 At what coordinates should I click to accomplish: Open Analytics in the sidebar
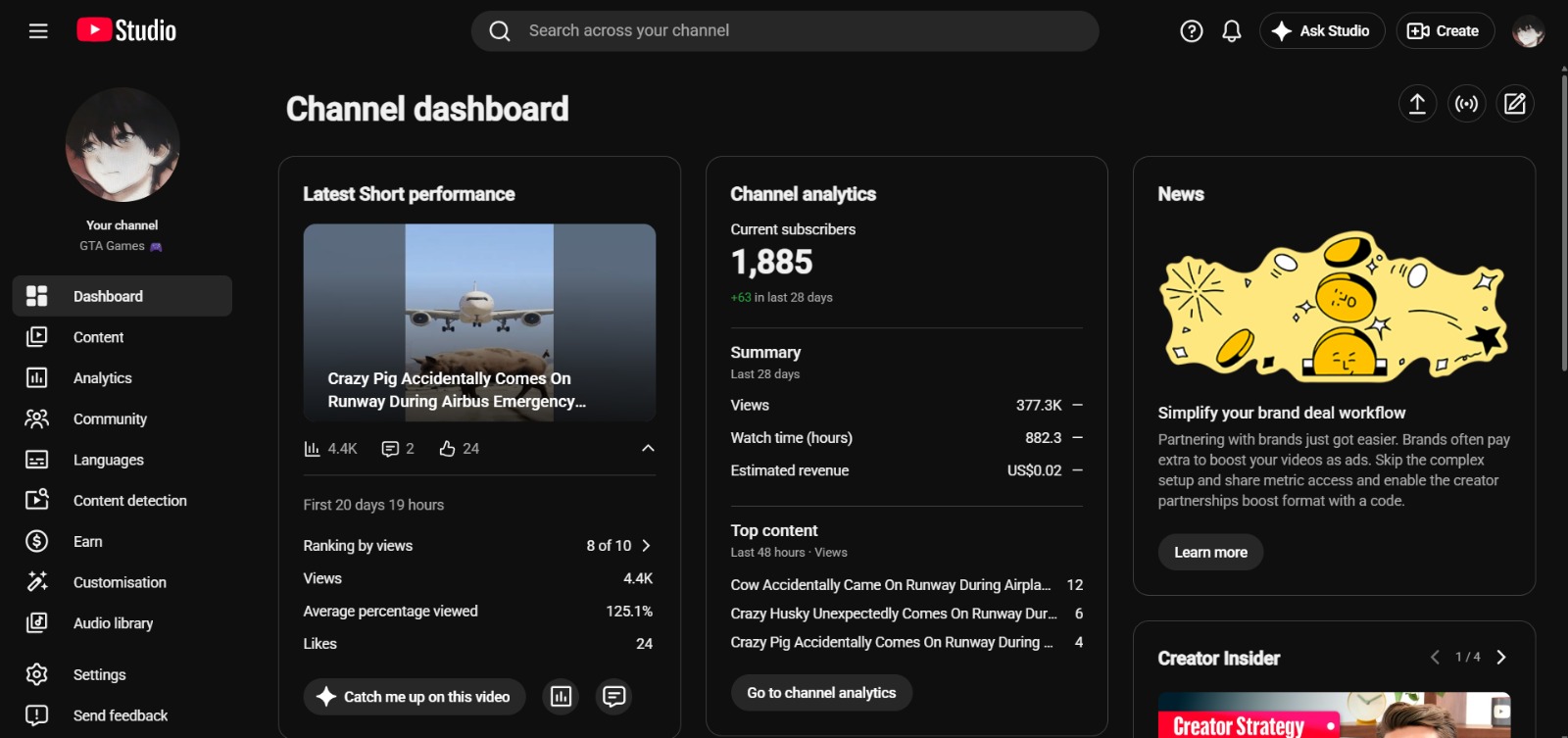coord(122,378)
